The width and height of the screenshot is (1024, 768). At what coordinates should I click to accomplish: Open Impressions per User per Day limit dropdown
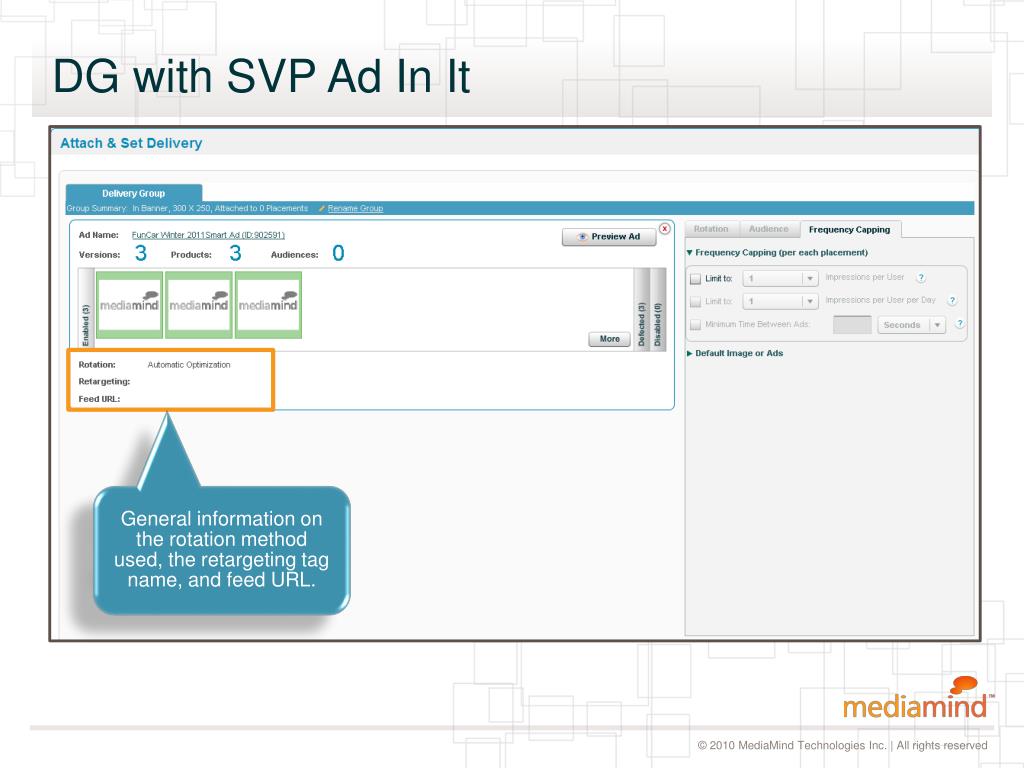(x=780, y=302)
